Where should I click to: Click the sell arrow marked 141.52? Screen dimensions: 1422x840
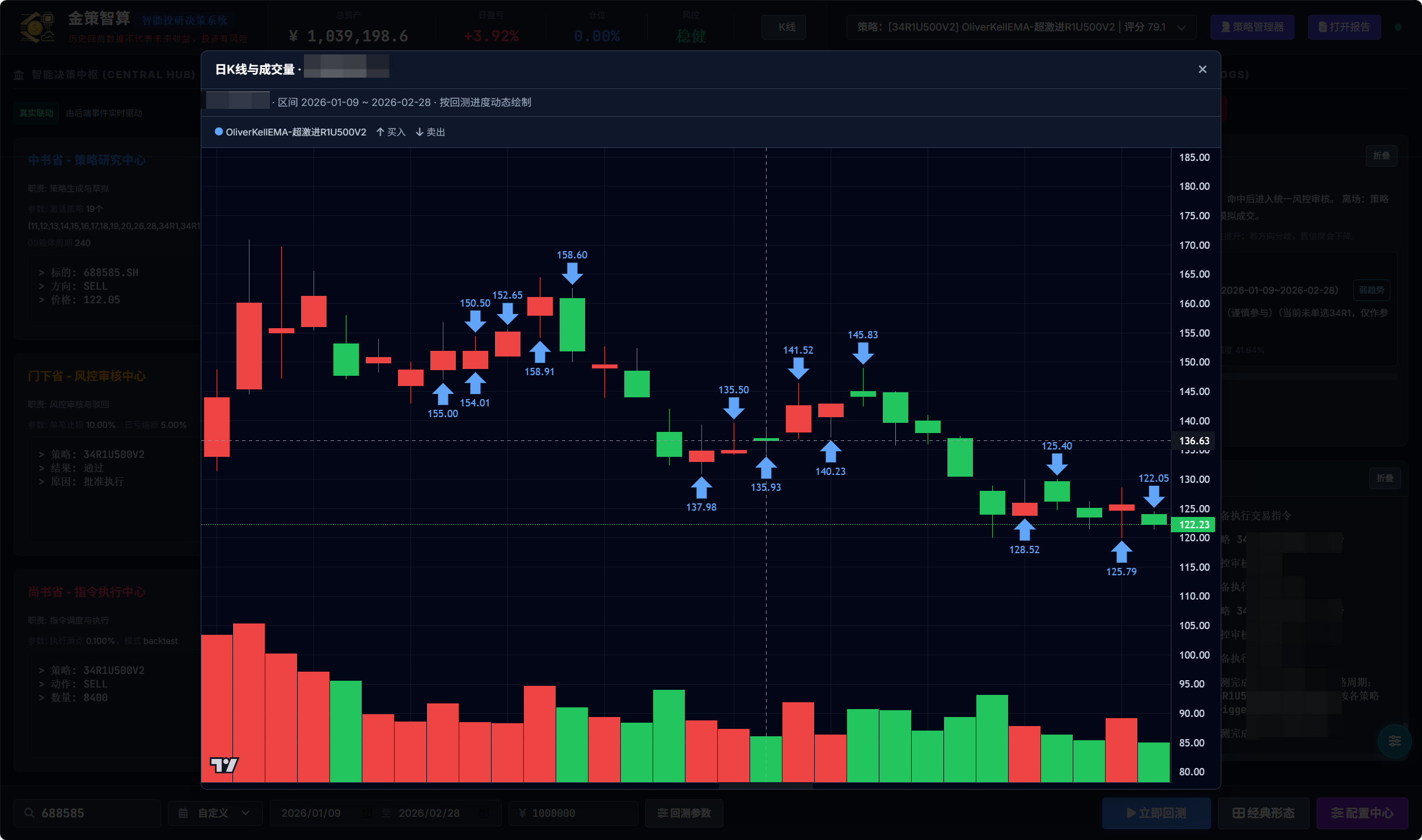[798, 368]
